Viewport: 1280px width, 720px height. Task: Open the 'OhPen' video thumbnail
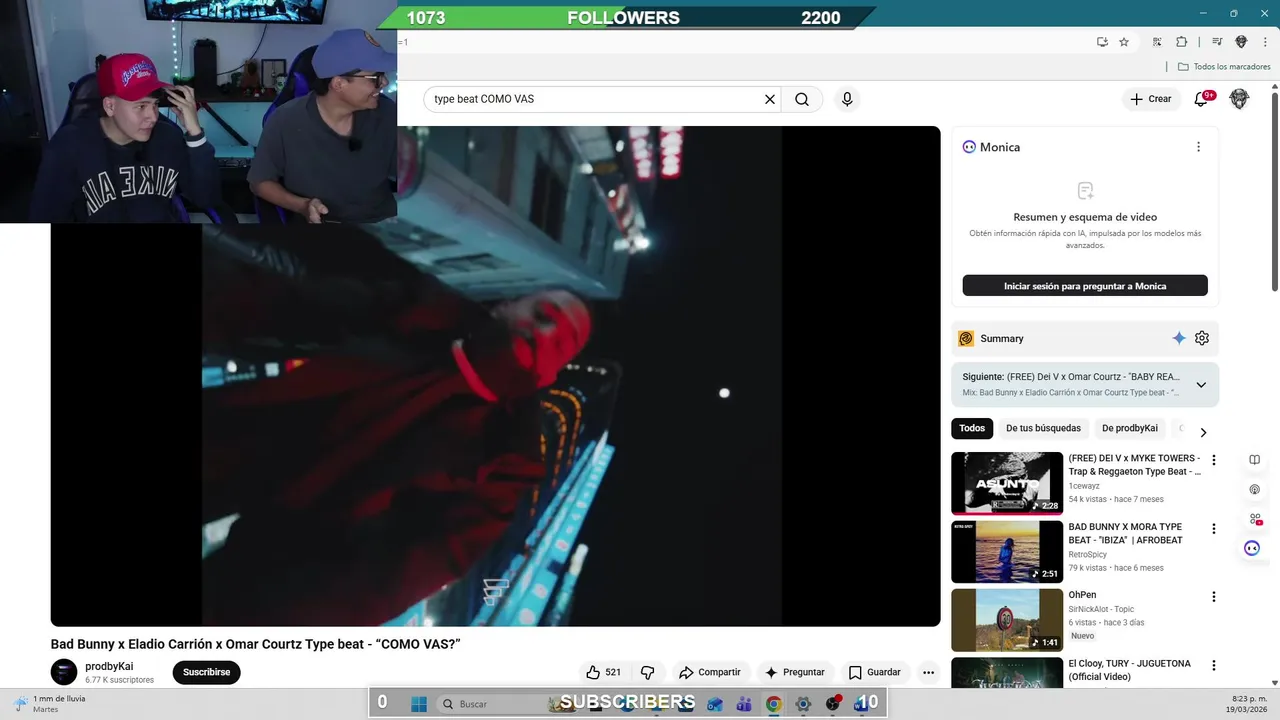1007,620
